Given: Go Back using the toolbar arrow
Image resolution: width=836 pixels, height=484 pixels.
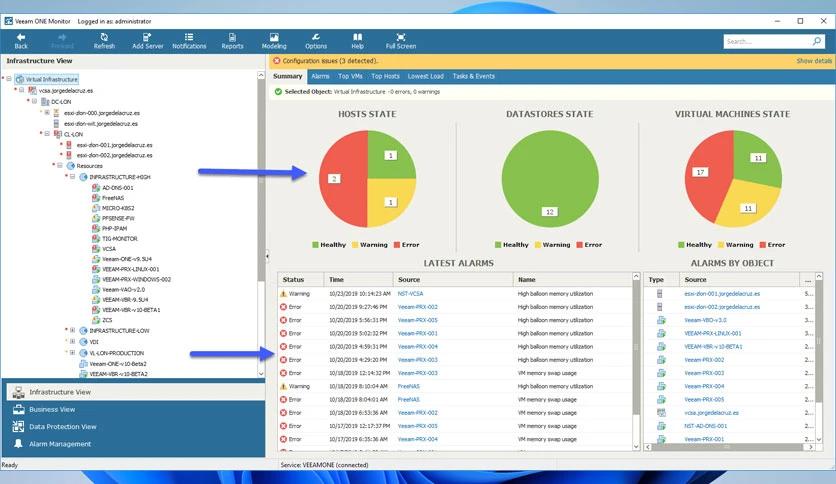Looking at the screenshot, I should tap(21, 41).
